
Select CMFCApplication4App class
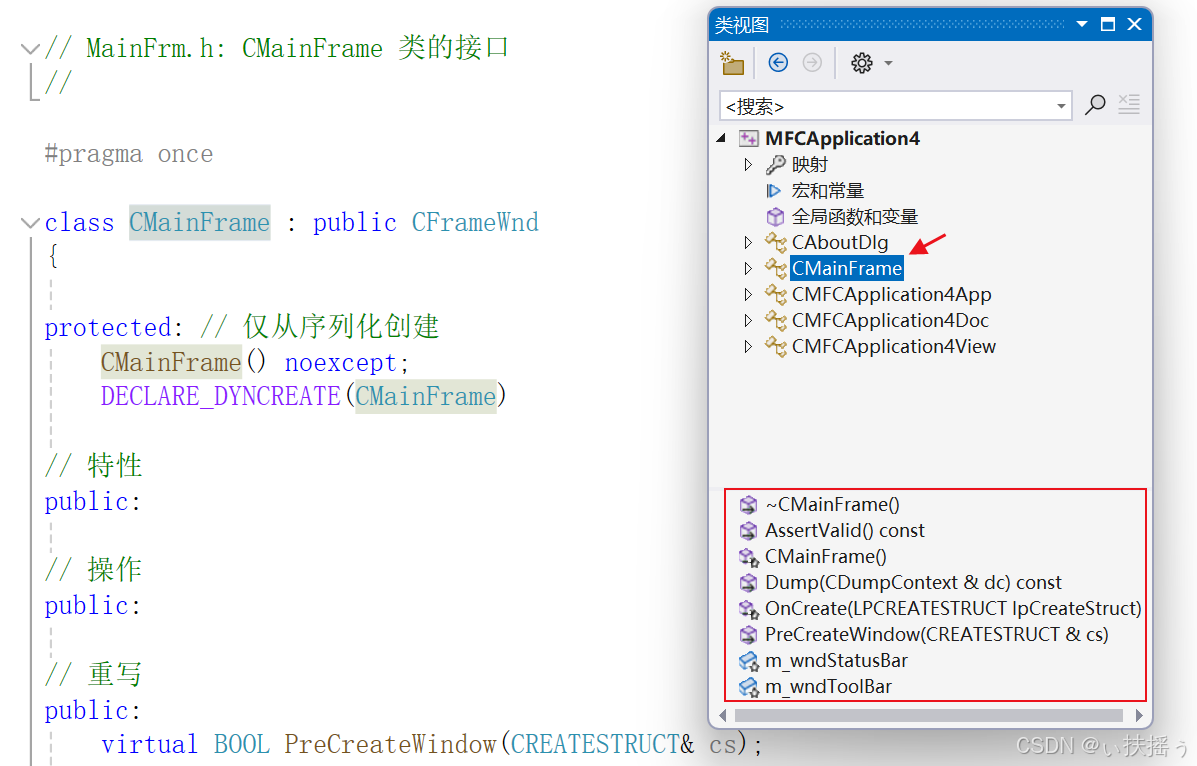pyautogui.click(x=892, y=295)
